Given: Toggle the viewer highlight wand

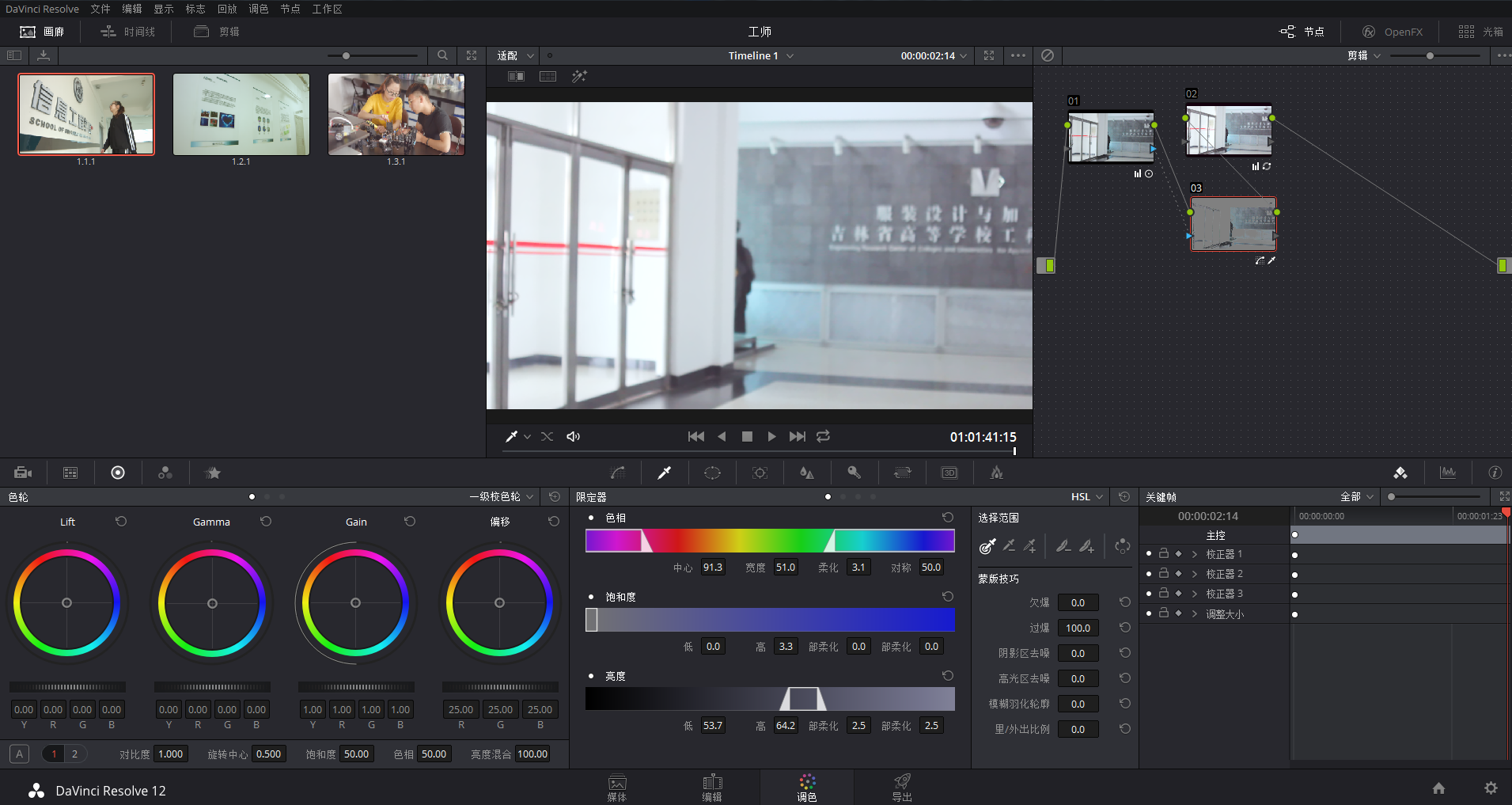Looking at the screenshot, I should pos(579,76).
